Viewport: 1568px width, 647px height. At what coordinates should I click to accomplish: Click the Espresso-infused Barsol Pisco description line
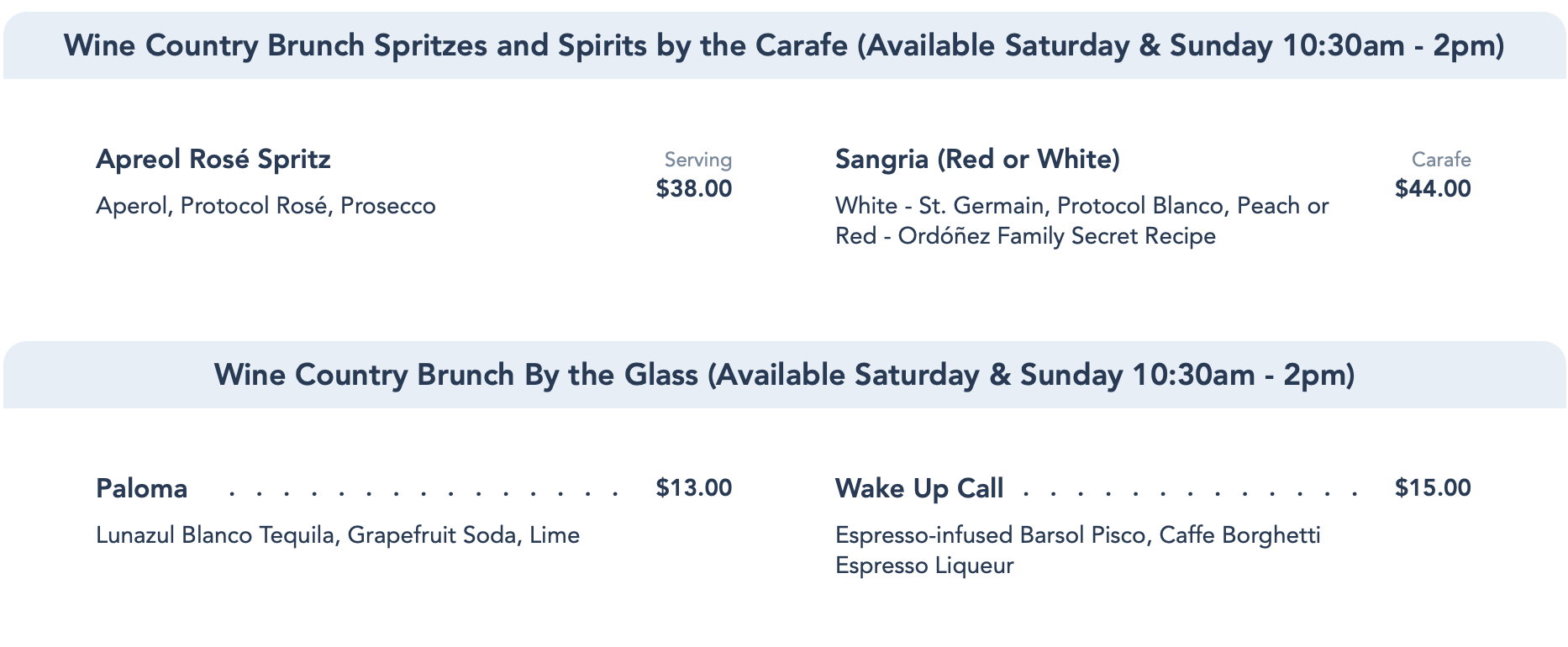point(1077,535)
